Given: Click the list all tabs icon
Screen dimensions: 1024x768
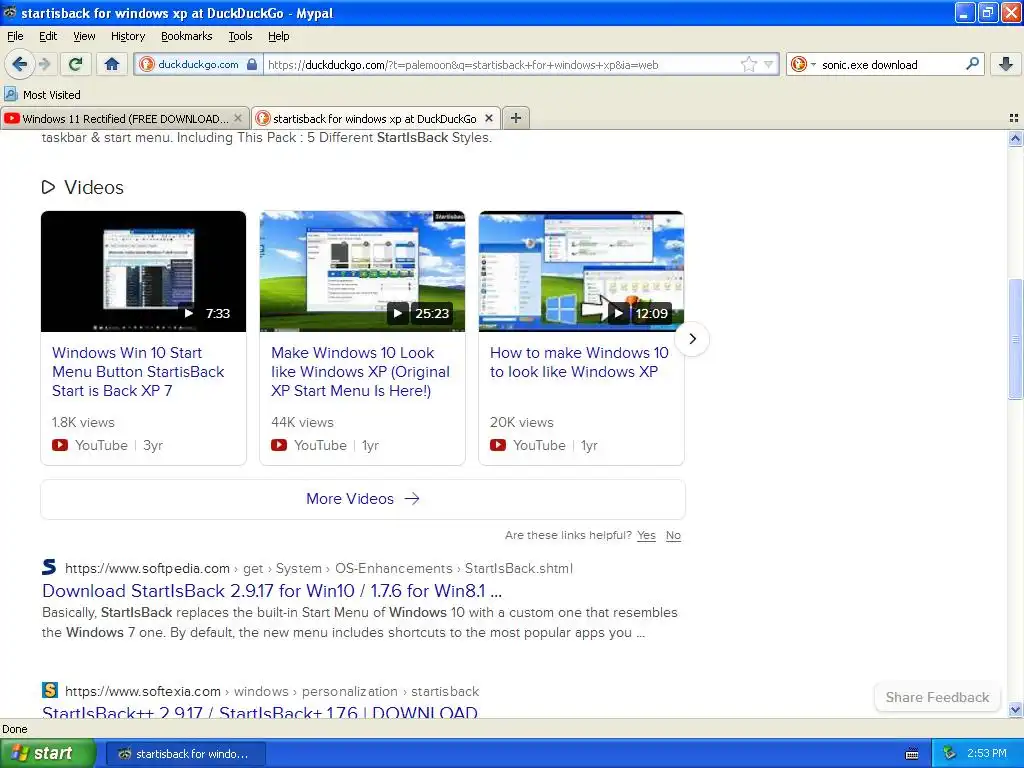Looking at the screenshot, I should point(1014,118).
